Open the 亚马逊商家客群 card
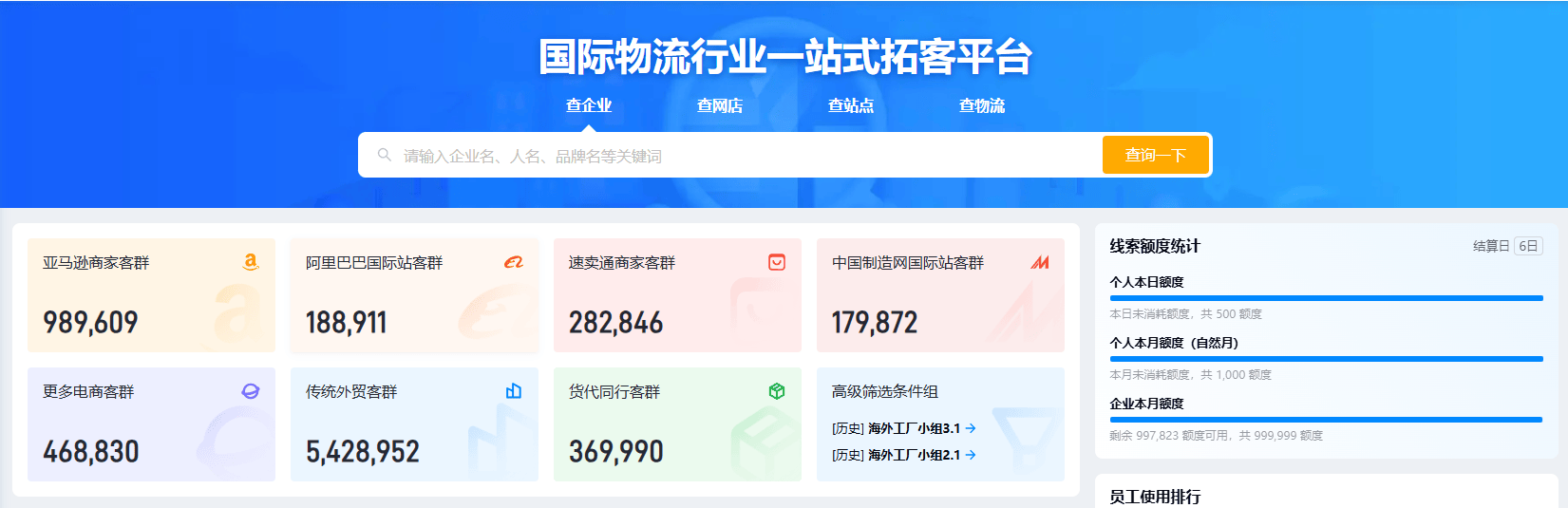 (x=151, y=295)
